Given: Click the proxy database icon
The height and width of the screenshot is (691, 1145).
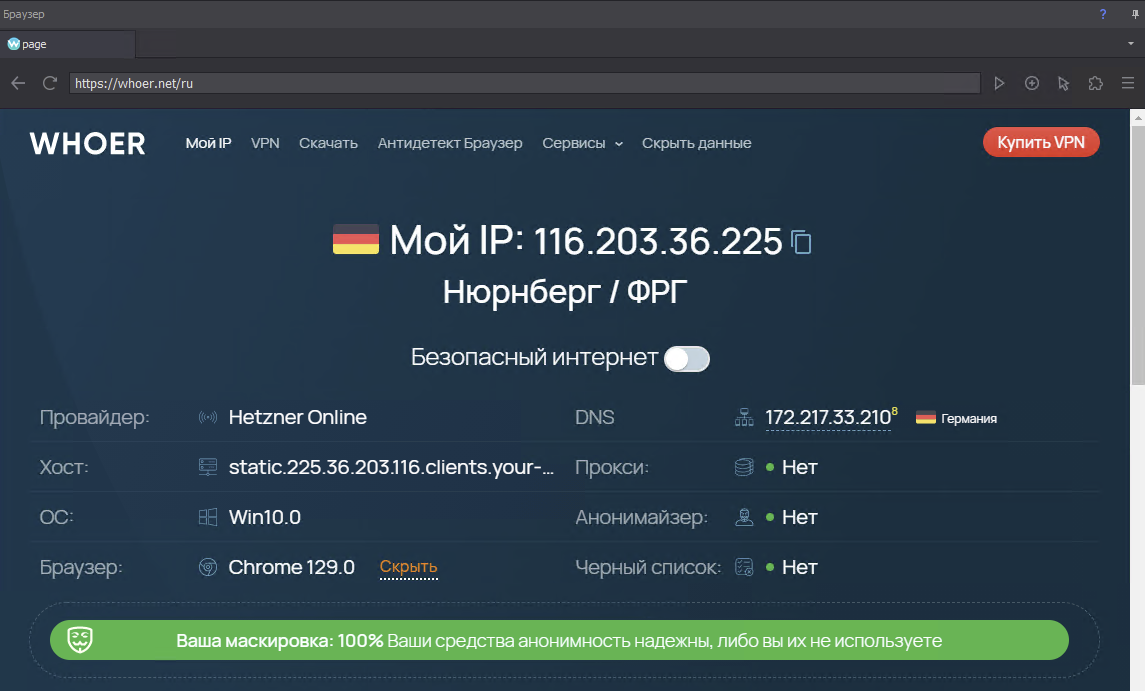Looking at the screenshot, I should click(744, 467).
